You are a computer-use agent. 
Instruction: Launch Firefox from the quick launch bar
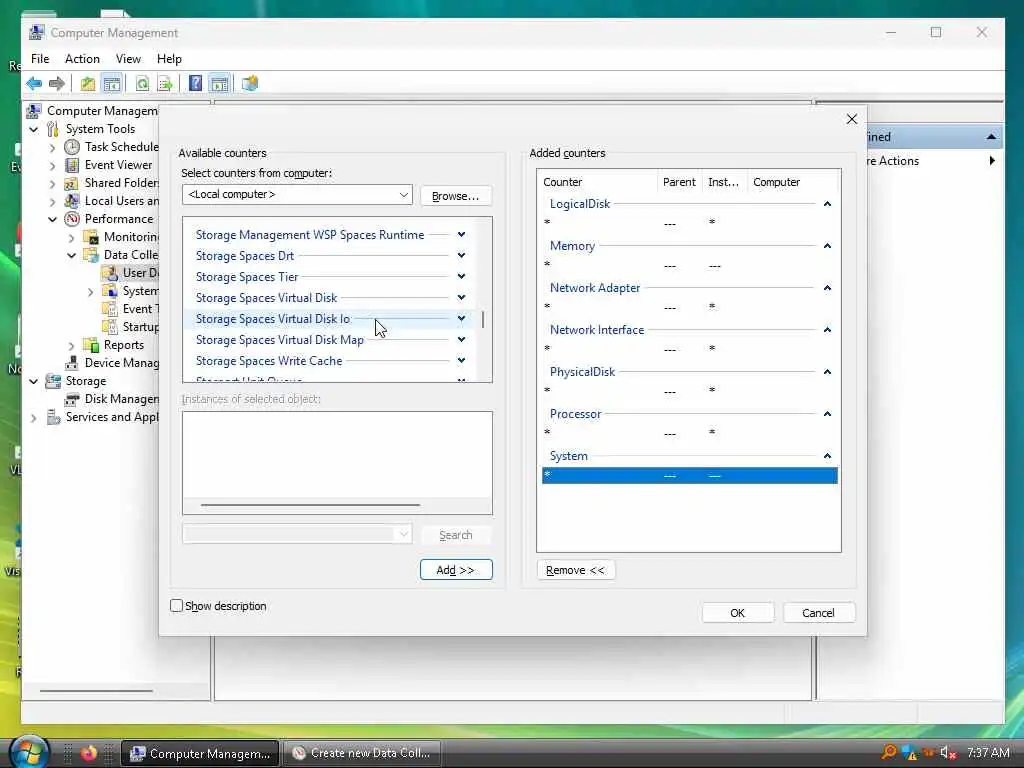pos(89,753)
